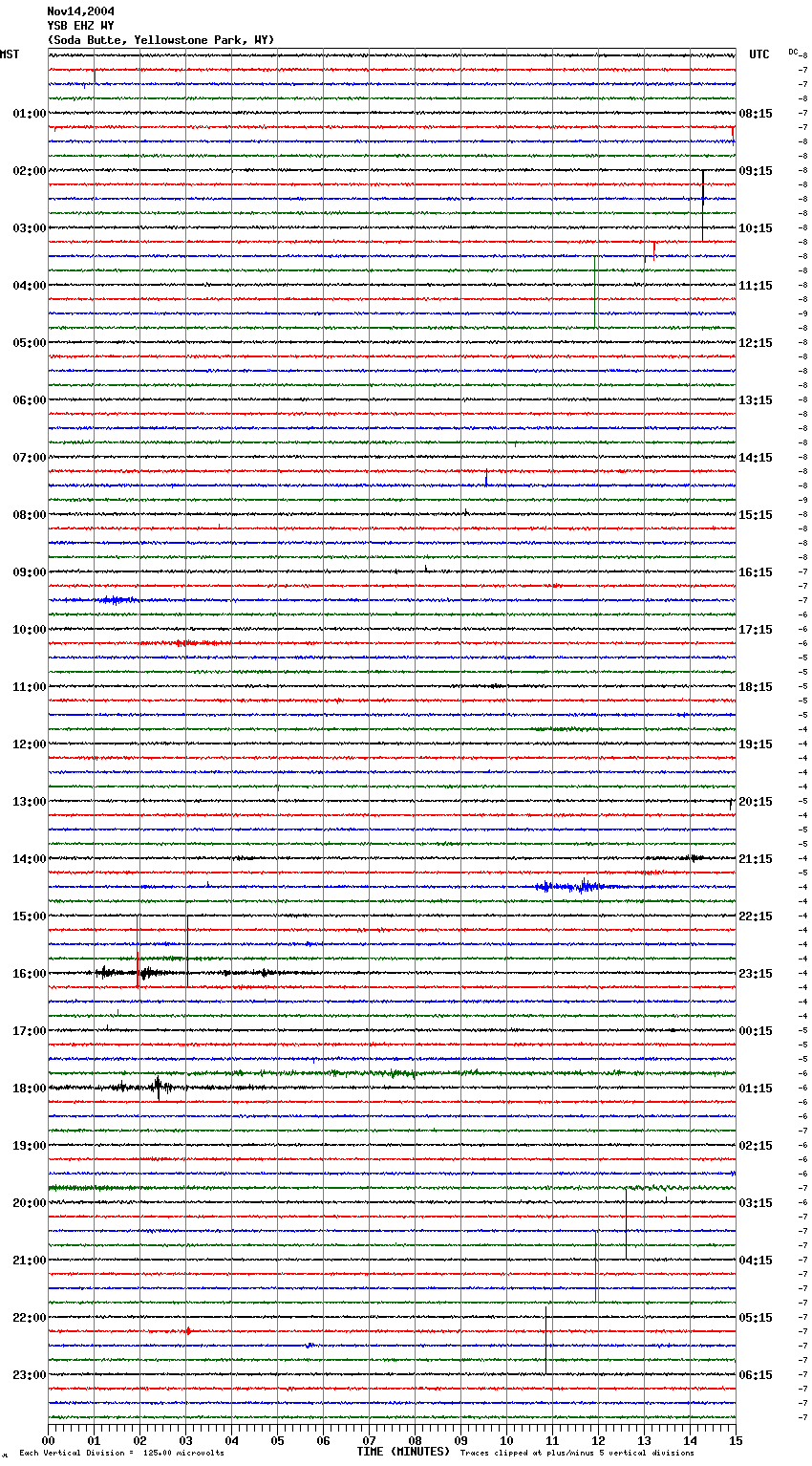Select the 08:00 MST time label
Viewport: 812px width, 1466px height.
30,515
